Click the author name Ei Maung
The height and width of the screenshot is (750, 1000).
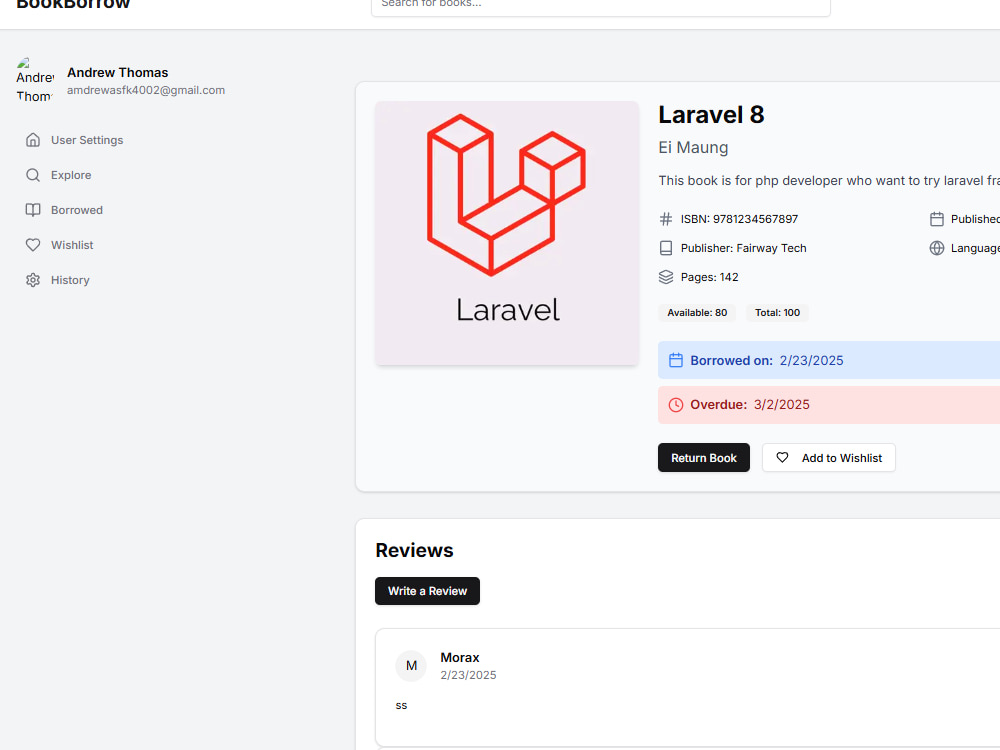click(x=693, y=147)
